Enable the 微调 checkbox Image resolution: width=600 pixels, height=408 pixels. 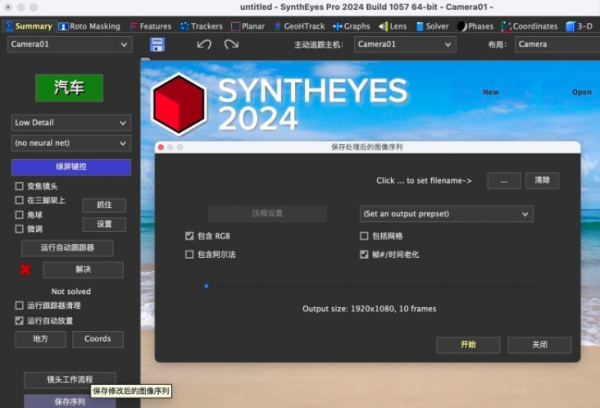19,229
